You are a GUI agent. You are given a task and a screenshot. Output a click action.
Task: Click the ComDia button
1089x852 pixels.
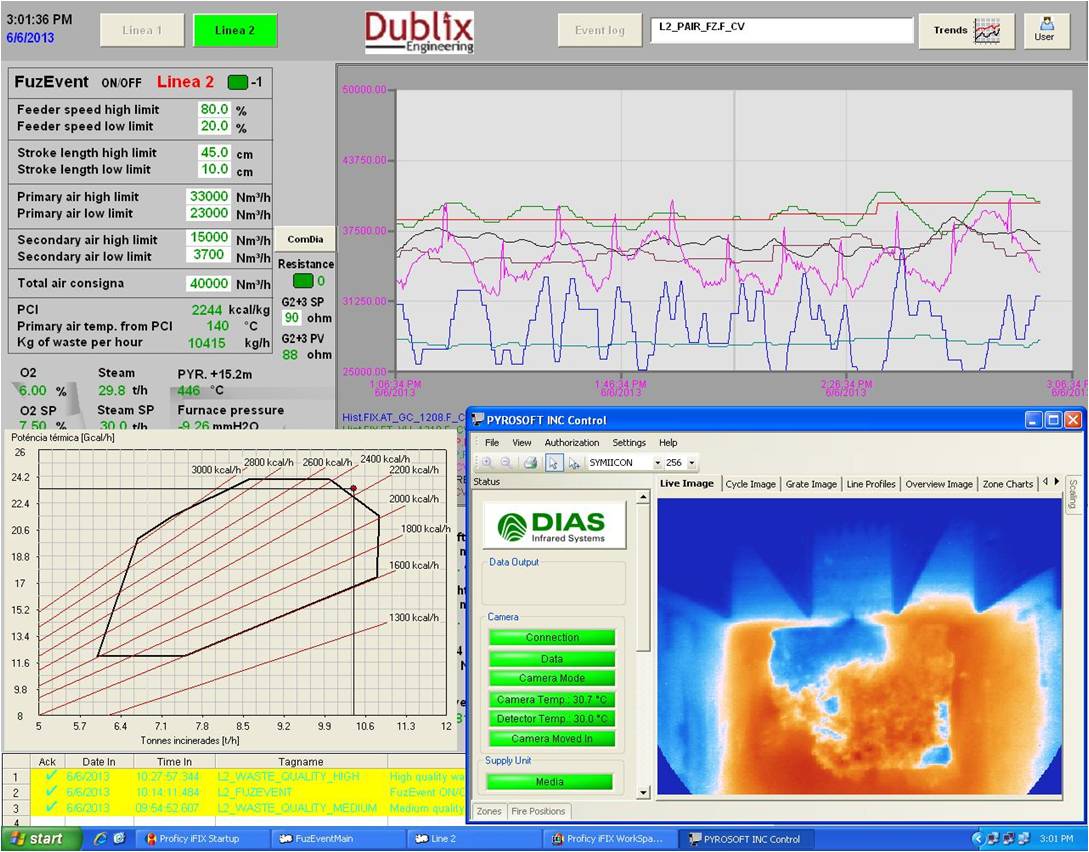[306, 239]
